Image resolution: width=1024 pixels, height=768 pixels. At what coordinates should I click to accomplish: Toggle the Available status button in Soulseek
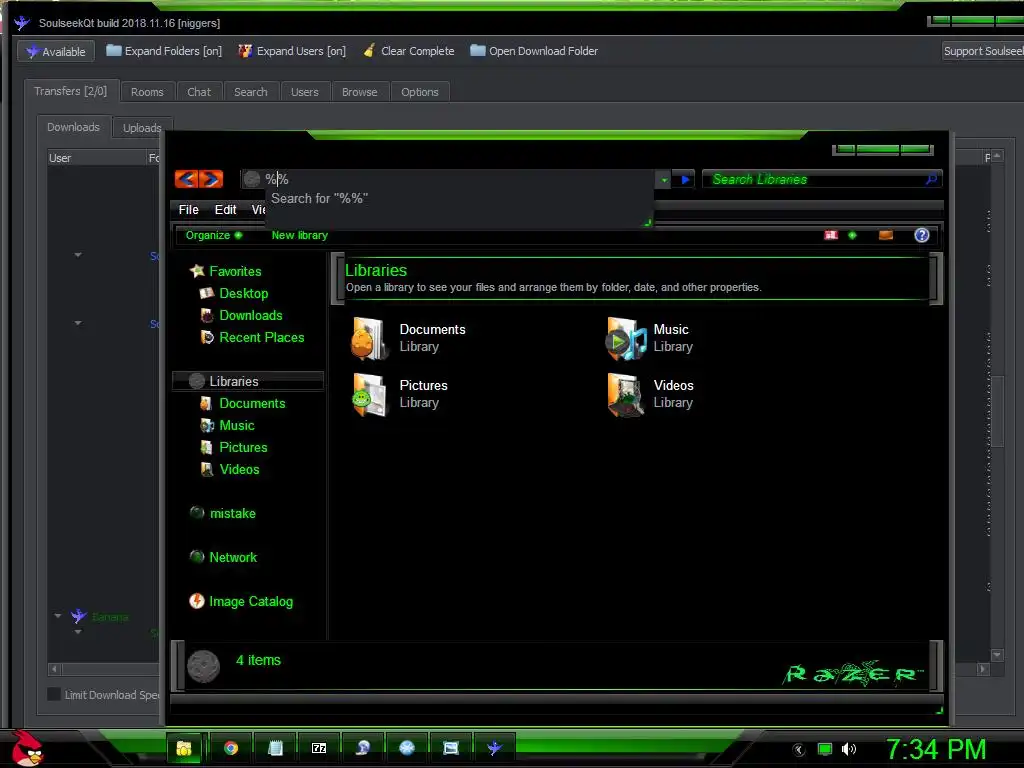pyautogui.click(x=56, y=52)
